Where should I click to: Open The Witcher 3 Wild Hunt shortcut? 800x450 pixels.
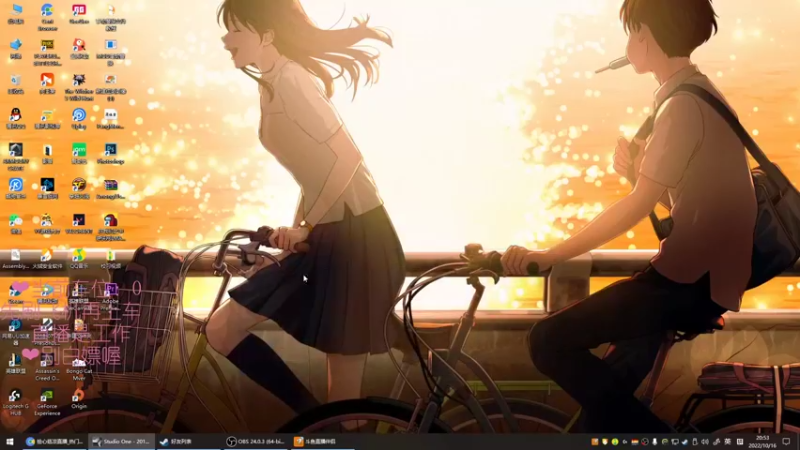[79, 87]
